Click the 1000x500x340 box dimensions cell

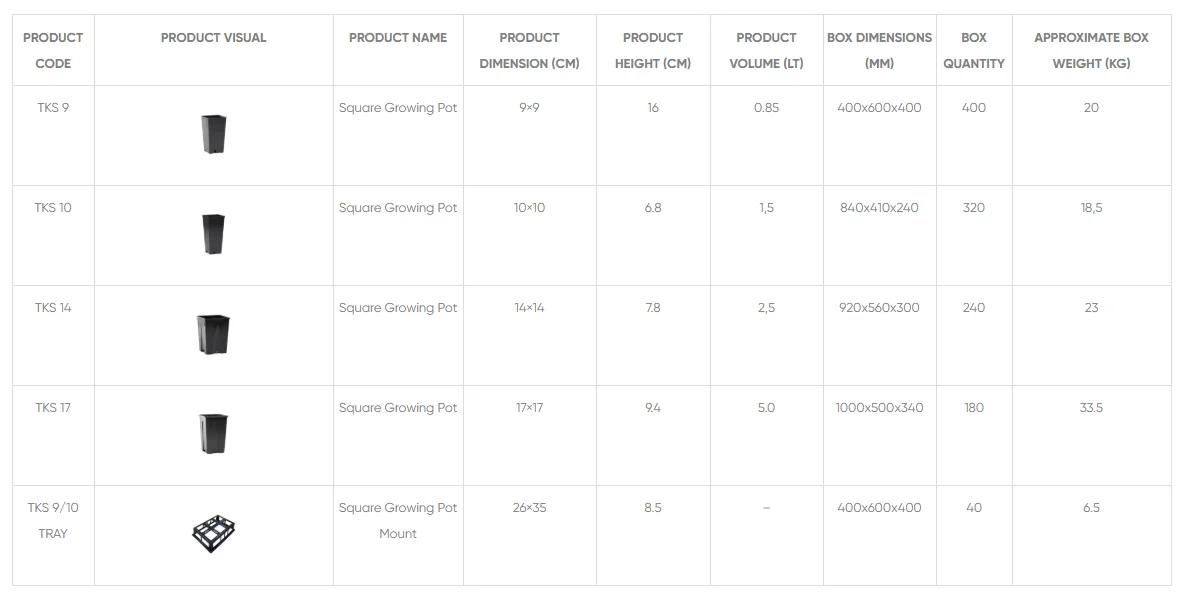(x=879, y=408)
